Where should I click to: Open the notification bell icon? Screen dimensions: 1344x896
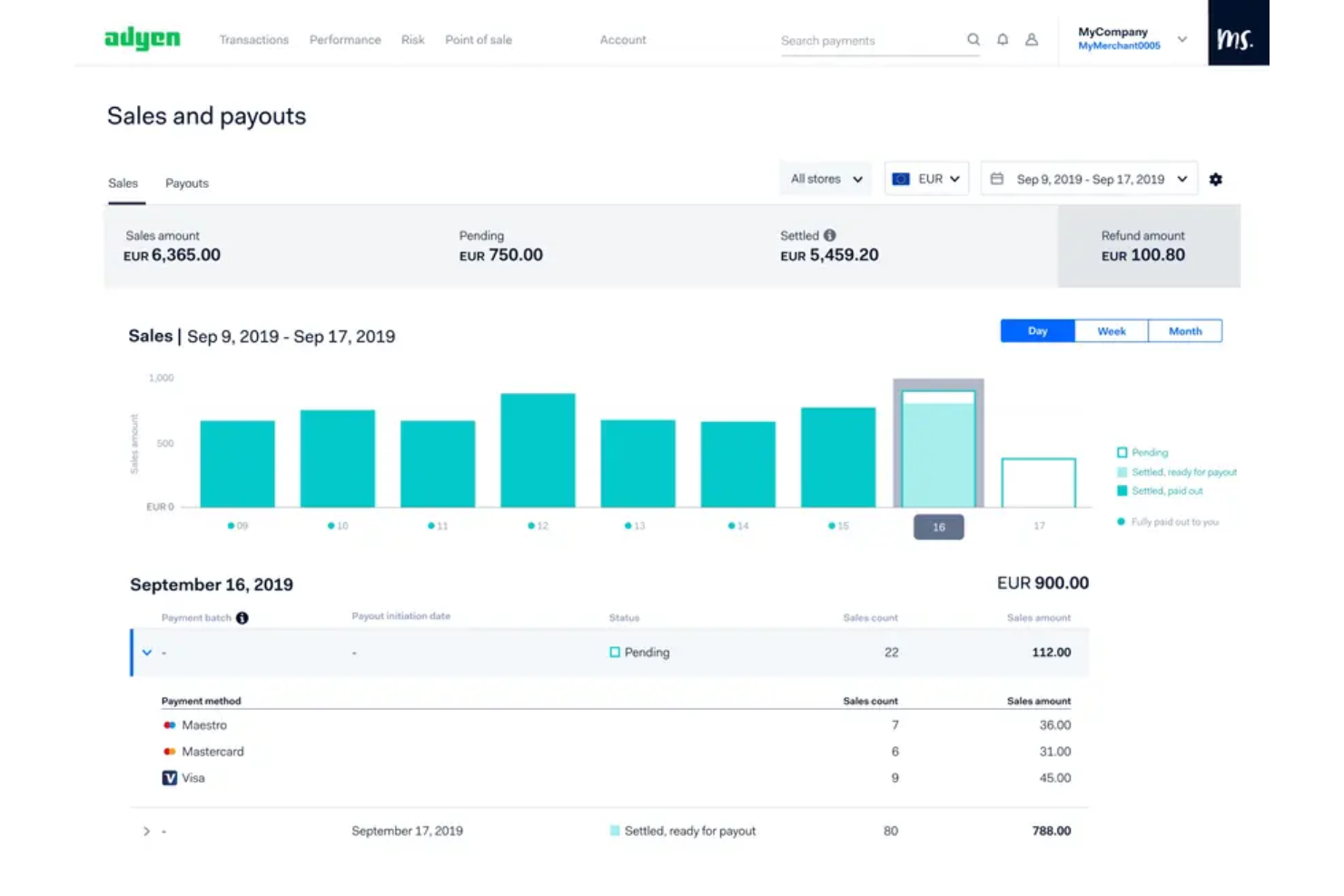[x=1002, y=40]
